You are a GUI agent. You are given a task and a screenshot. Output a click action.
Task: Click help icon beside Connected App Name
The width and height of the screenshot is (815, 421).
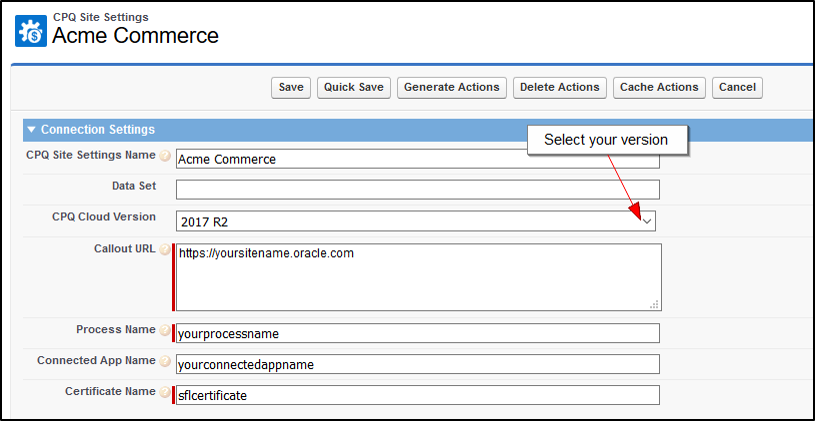165,362
